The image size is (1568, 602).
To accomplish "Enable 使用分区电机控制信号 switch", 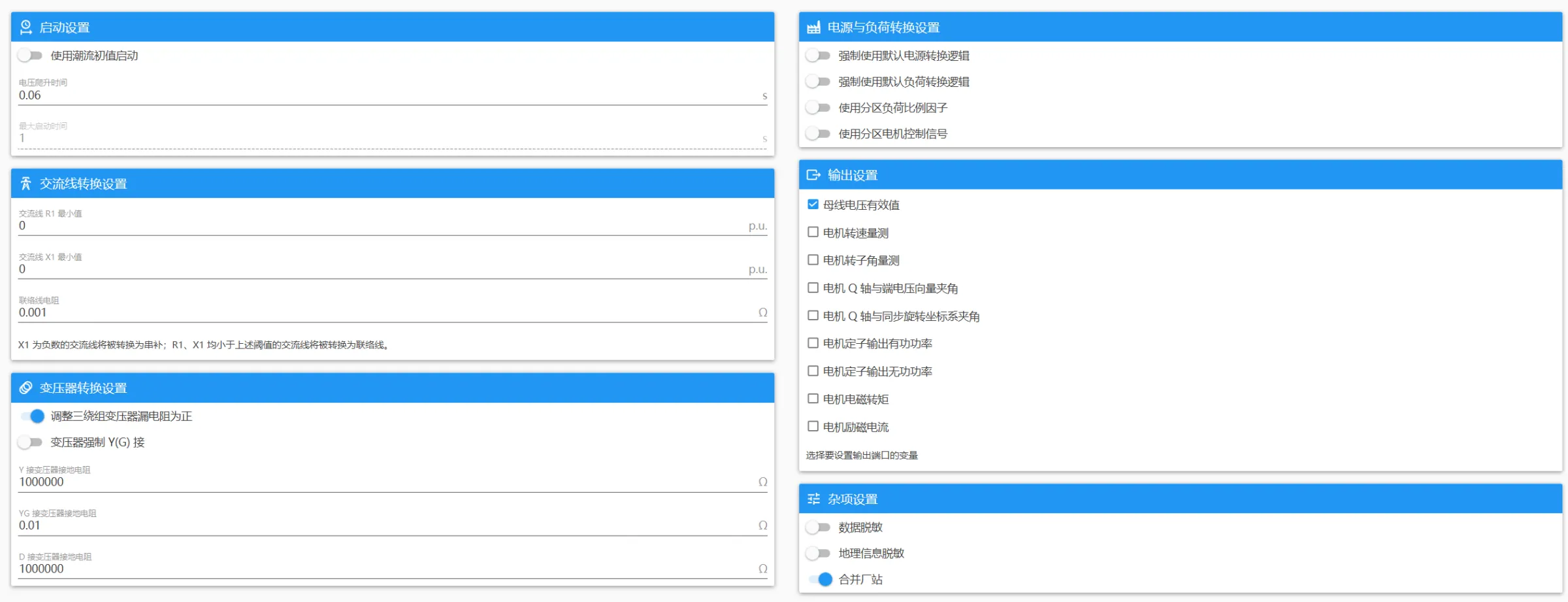I will click(x=818, y=134).
